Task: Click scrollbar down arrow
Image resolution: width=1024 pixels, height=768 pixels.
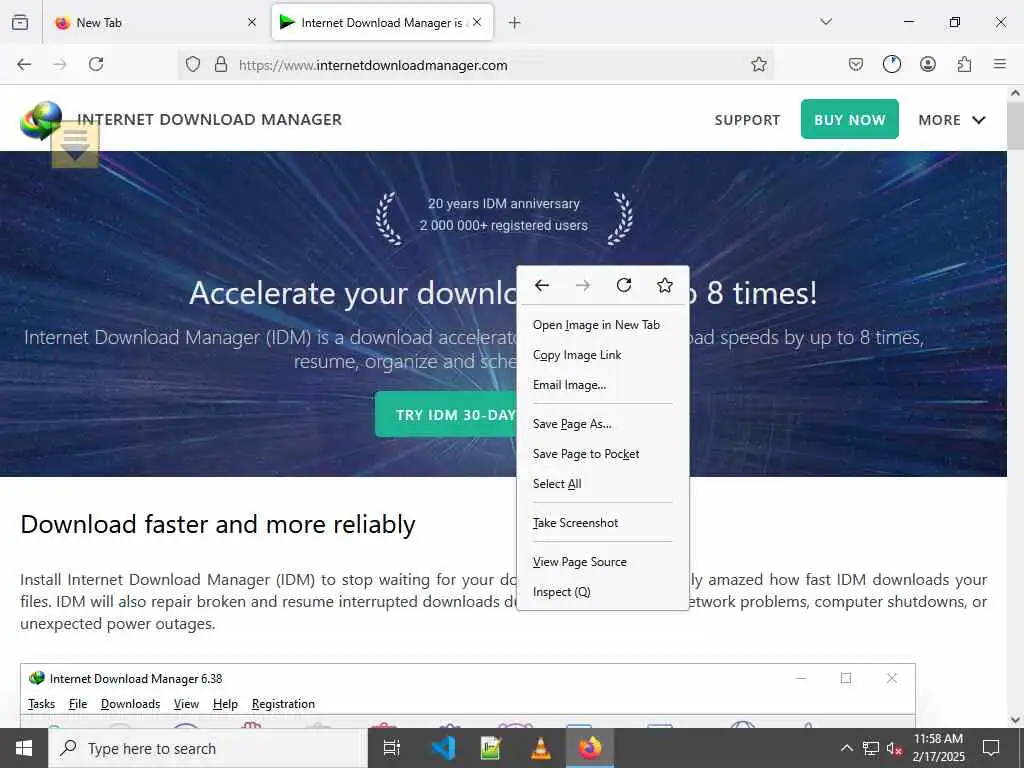Action: 1015,720
